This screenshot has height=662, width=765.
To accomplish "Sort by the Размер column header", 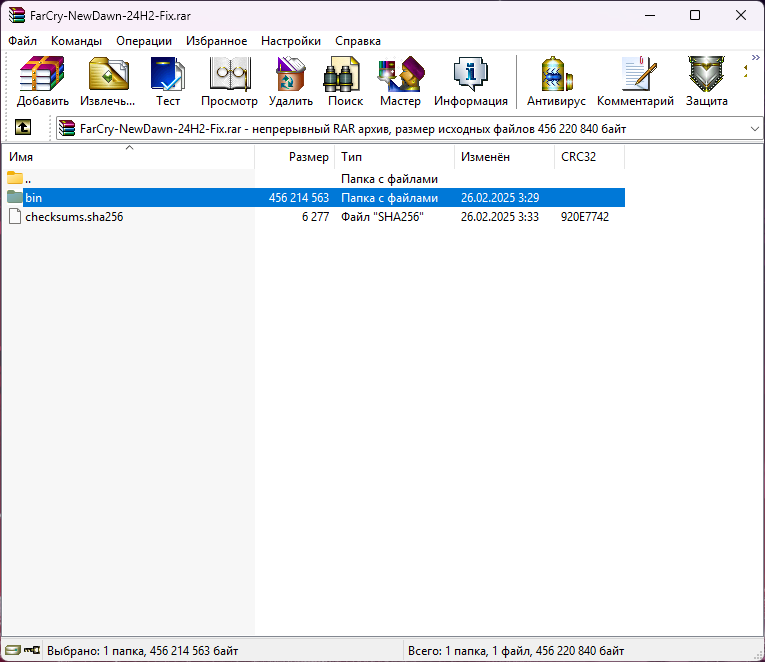I will click(295, 157).
